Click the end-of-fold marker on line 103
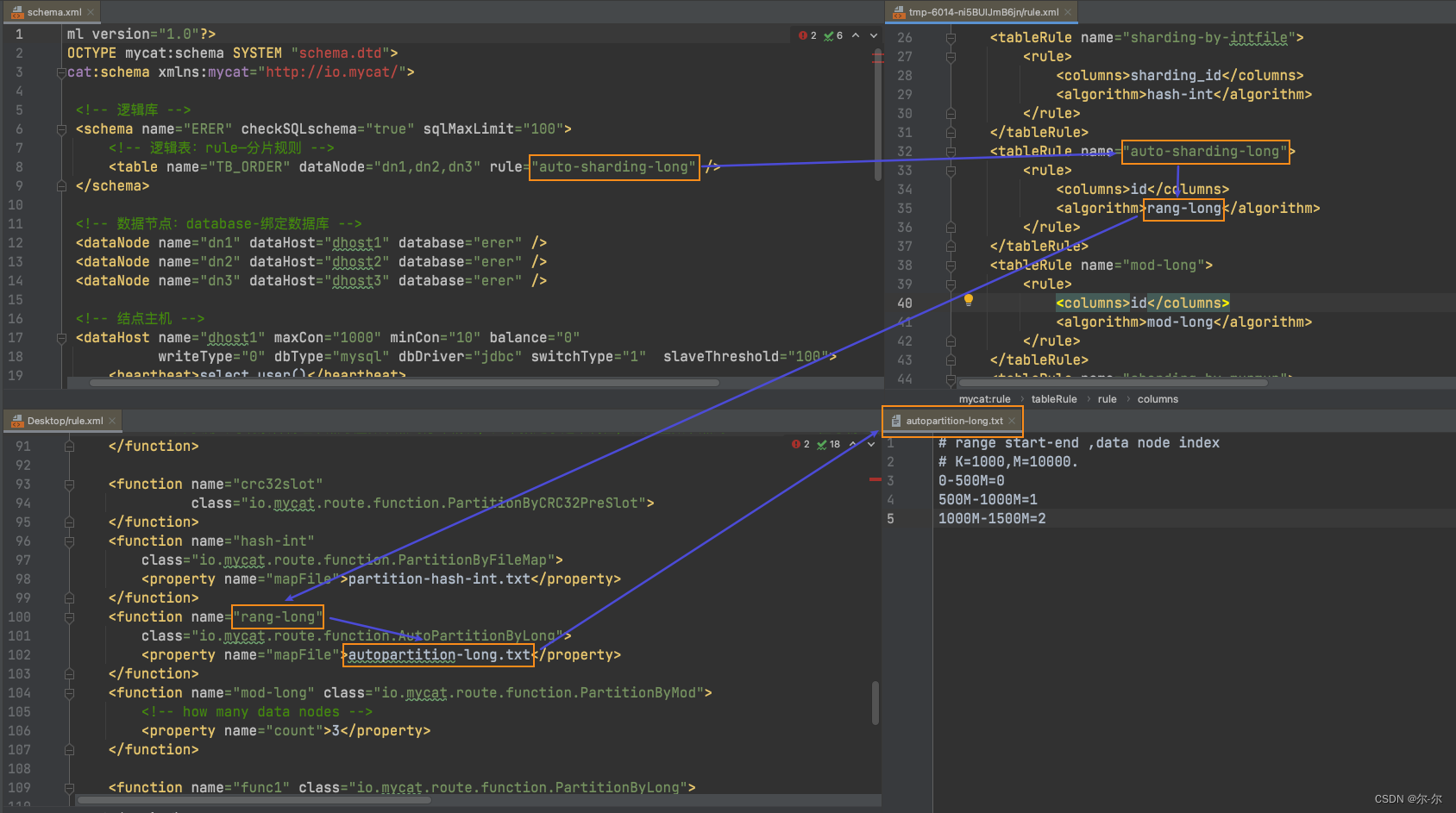 (69, 674)
